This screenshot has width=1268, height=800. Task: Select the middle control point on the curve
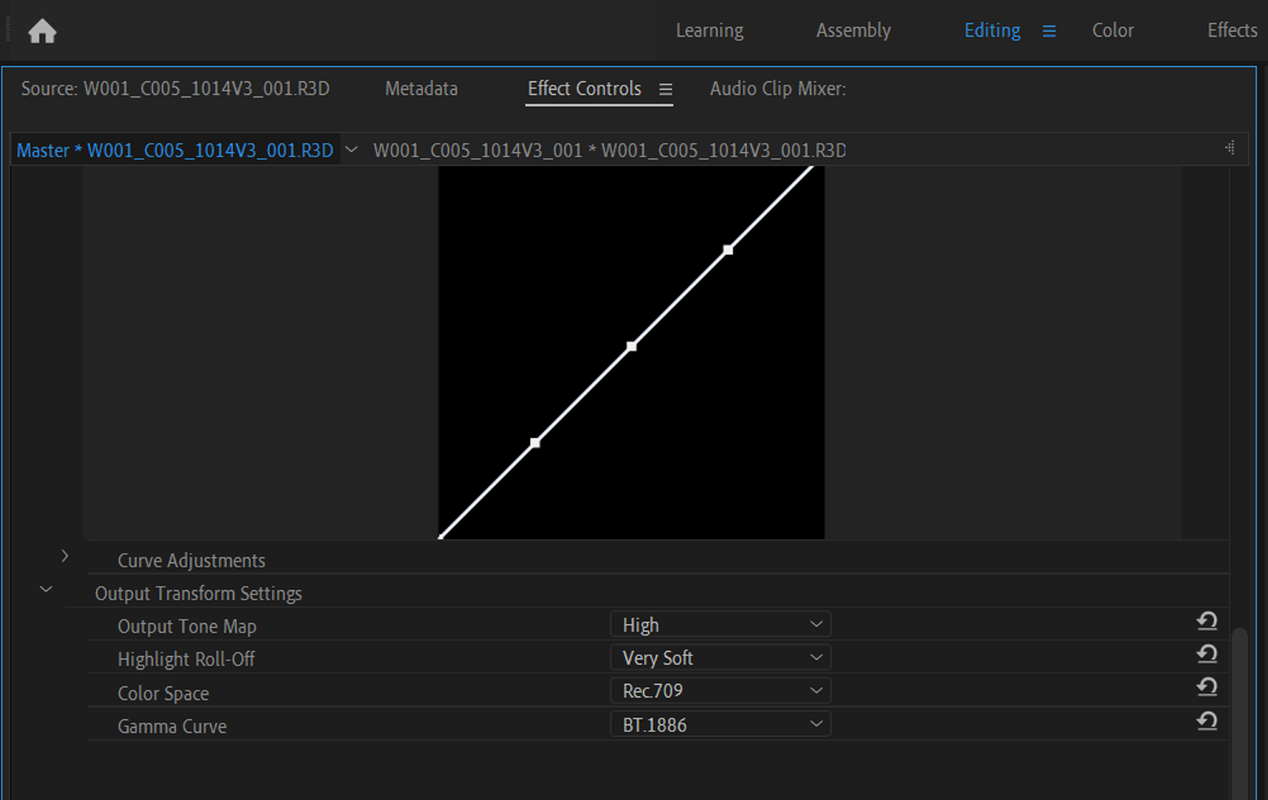tap(631, 346)
